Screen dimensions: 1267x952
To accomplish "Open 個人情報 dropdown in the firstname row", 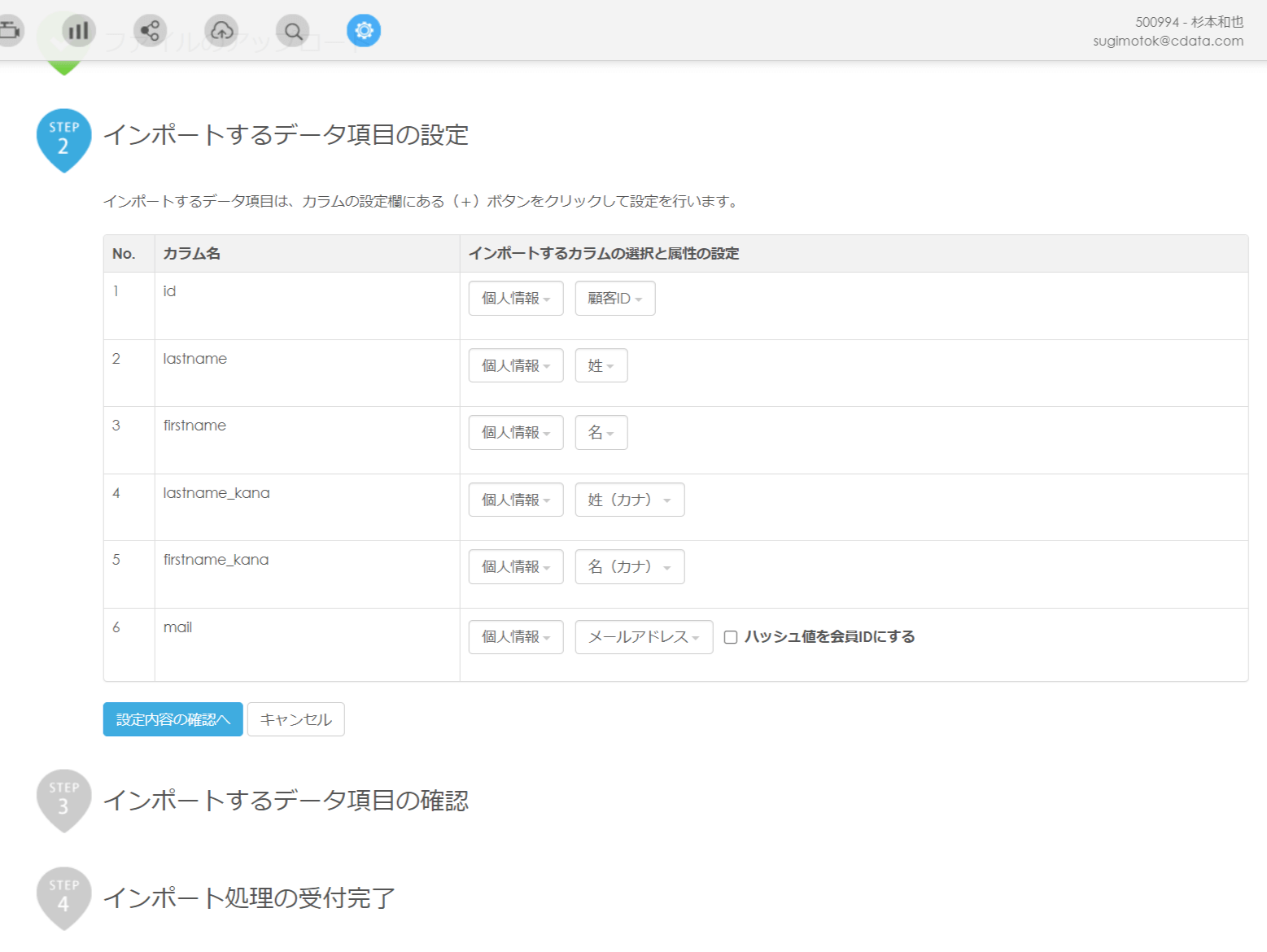I will (516, 433).
